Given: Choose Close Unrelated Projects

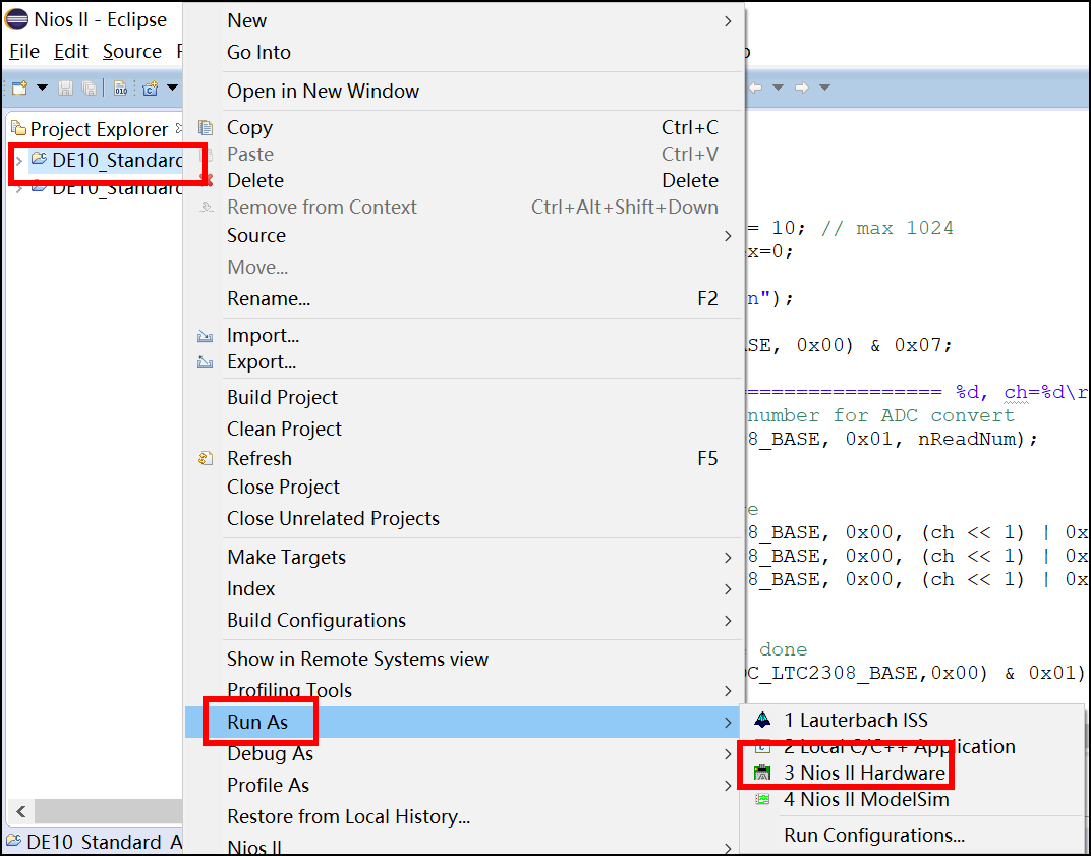Looking at the screenshot, I should coord(464,518).
